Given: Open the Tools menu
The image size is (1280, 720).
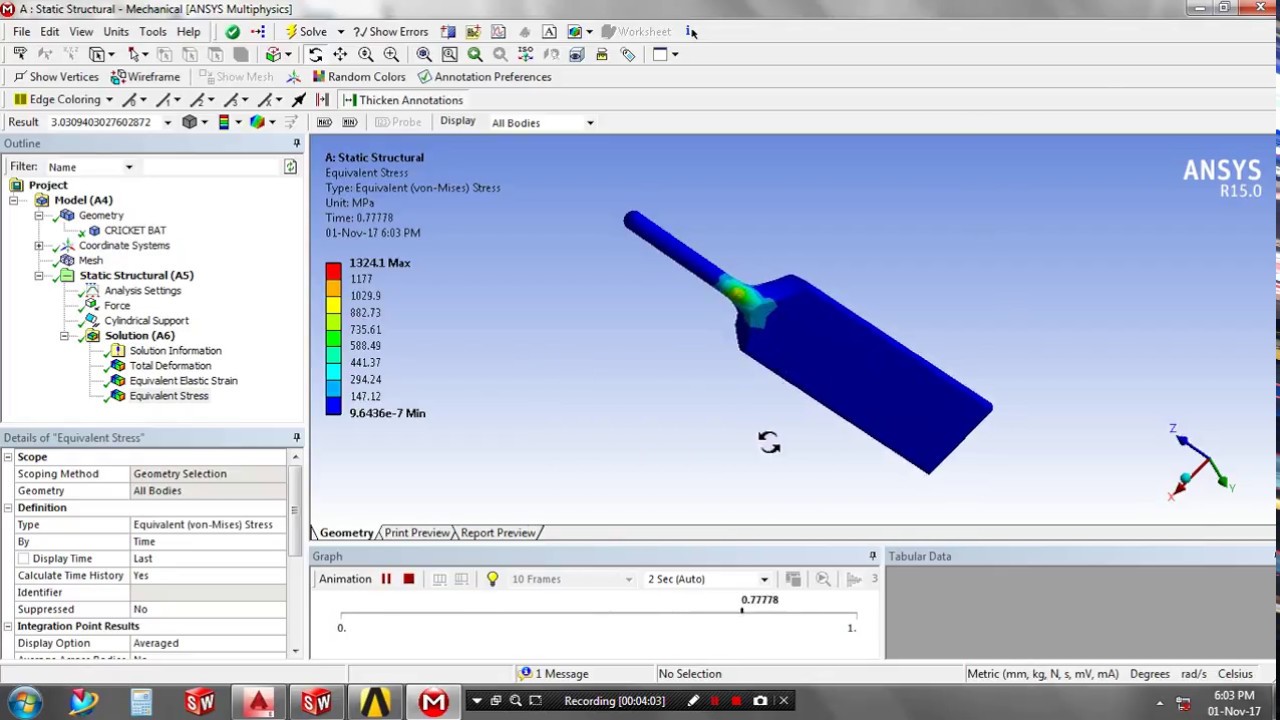Looking at the screenshot, I should [x=153, y=32].
